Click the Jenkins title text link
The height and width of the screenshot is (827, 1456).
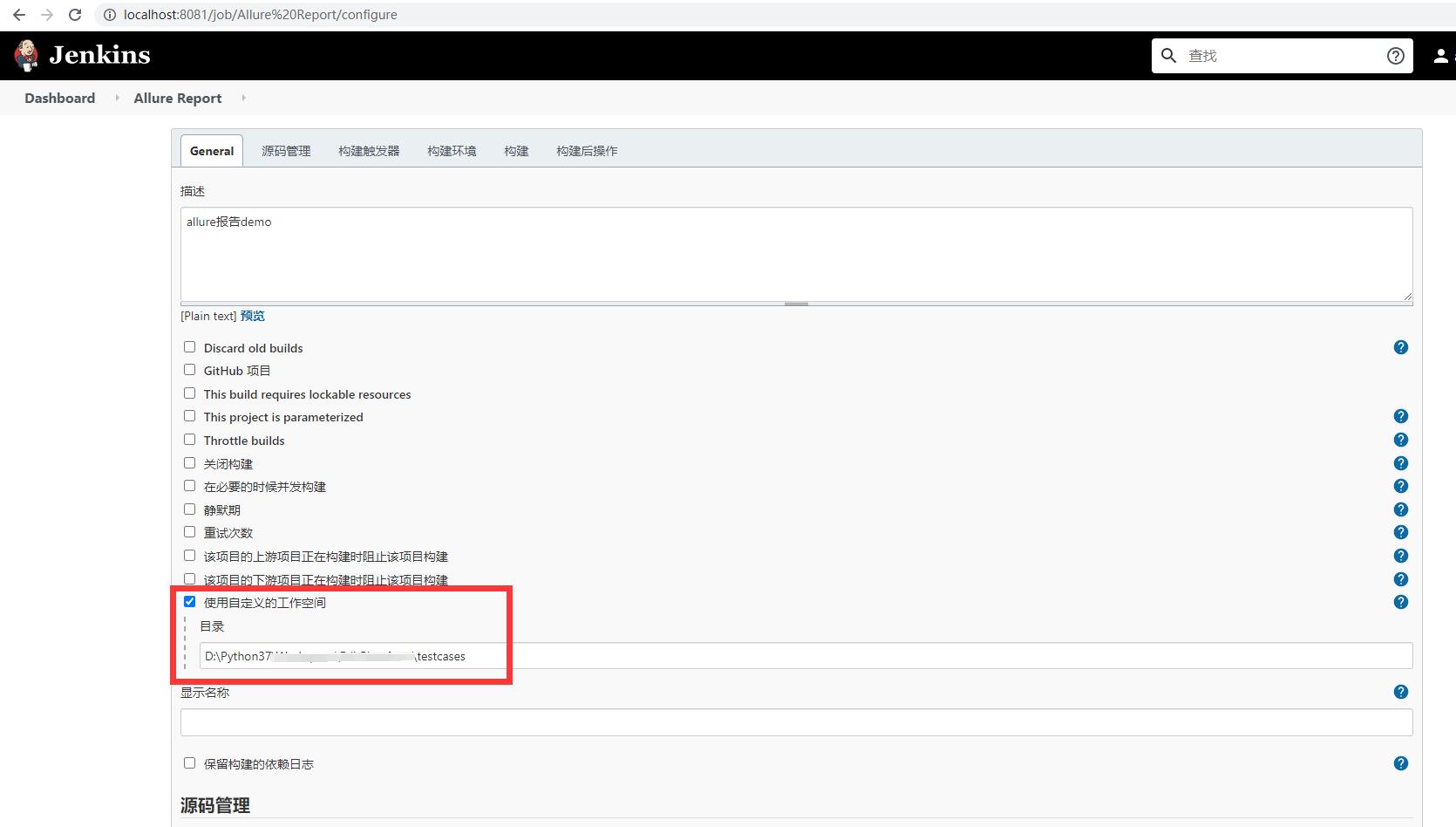tap(100, 55)
